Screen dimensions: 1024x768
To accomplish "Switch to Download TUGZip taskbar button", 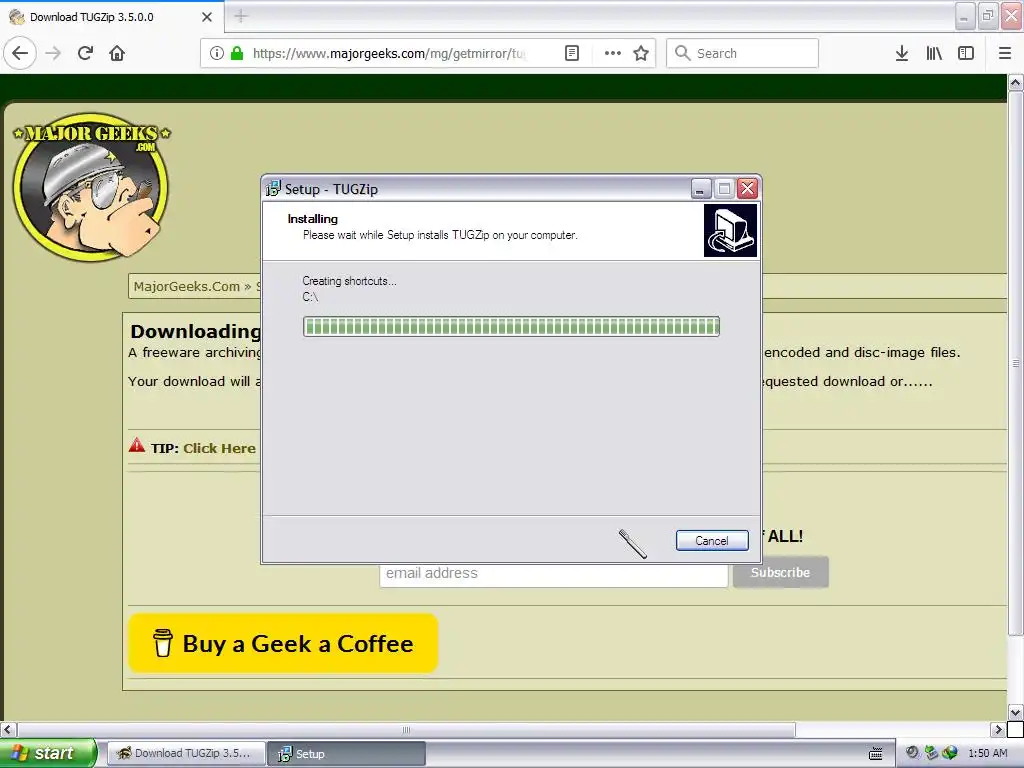I will click(186, 753).
